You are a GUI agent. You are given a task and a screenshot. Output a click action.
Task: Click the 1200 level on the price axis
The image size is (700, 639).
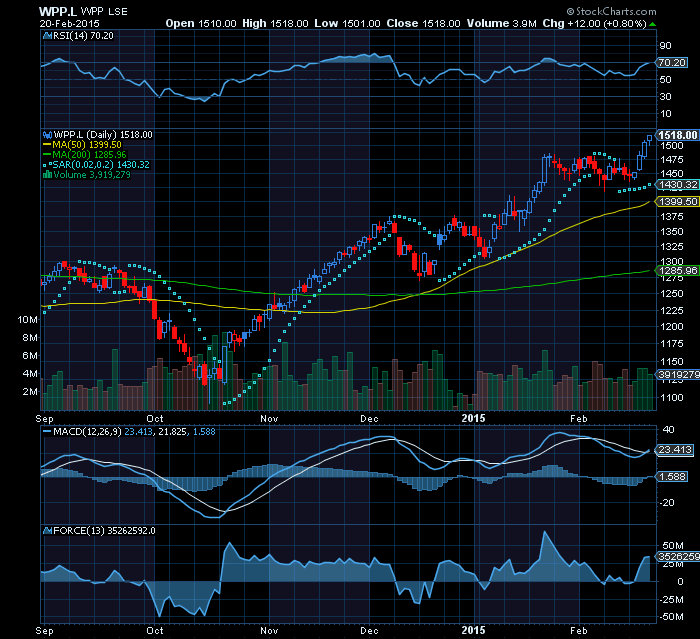pos(672,326)
